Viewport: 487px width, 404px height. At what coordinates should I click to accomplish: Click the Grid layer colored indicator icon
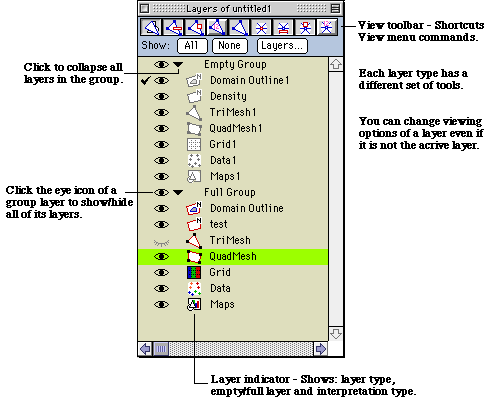[x=194, y=272]
